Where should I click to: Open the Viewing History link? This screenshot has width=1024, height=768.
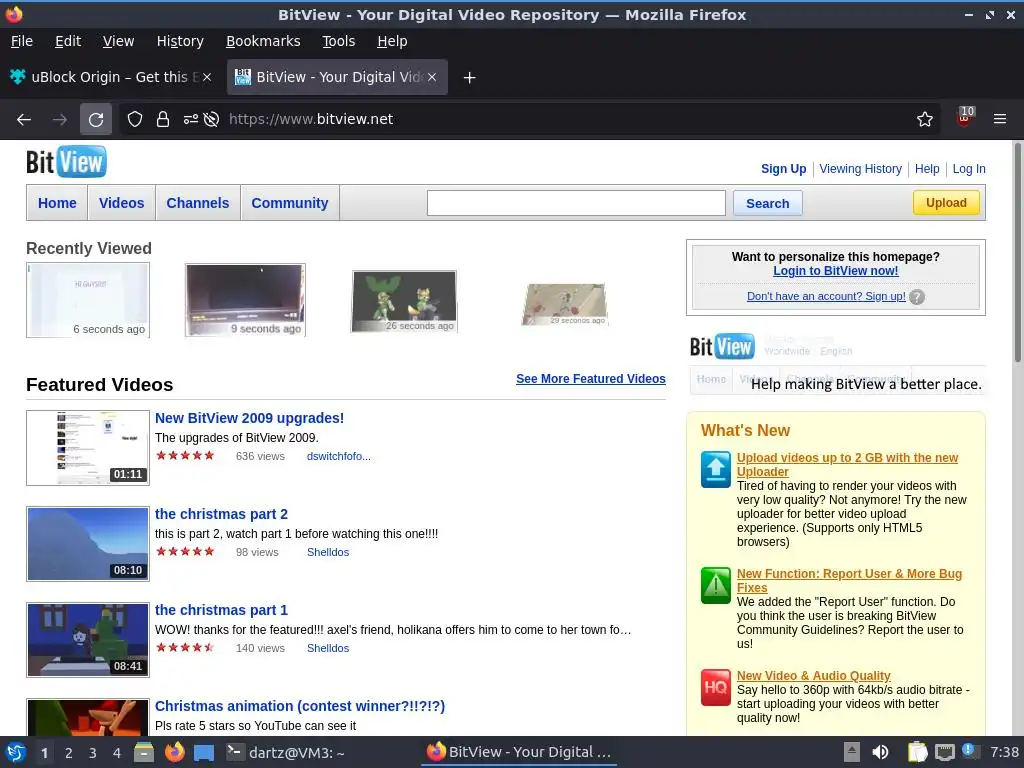pyautogui.click(x=860, y=168)
